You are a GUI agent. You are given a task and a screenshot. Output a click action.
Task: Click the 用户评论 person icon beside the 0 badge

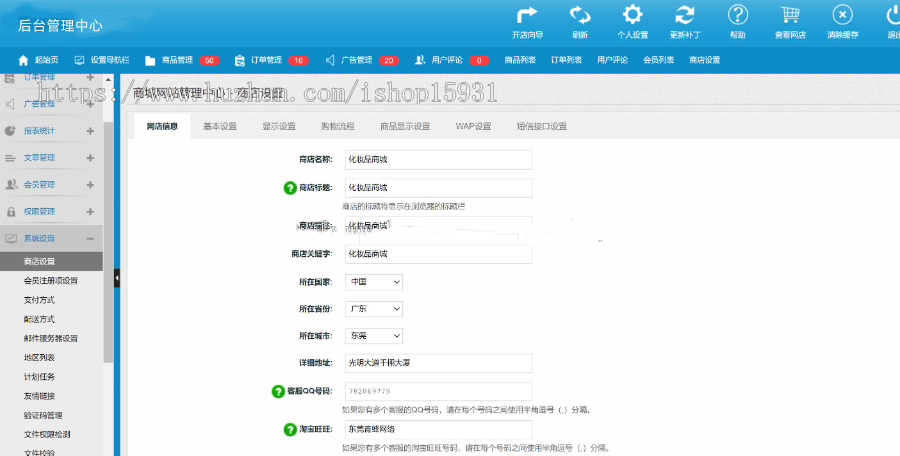(420, 60)
